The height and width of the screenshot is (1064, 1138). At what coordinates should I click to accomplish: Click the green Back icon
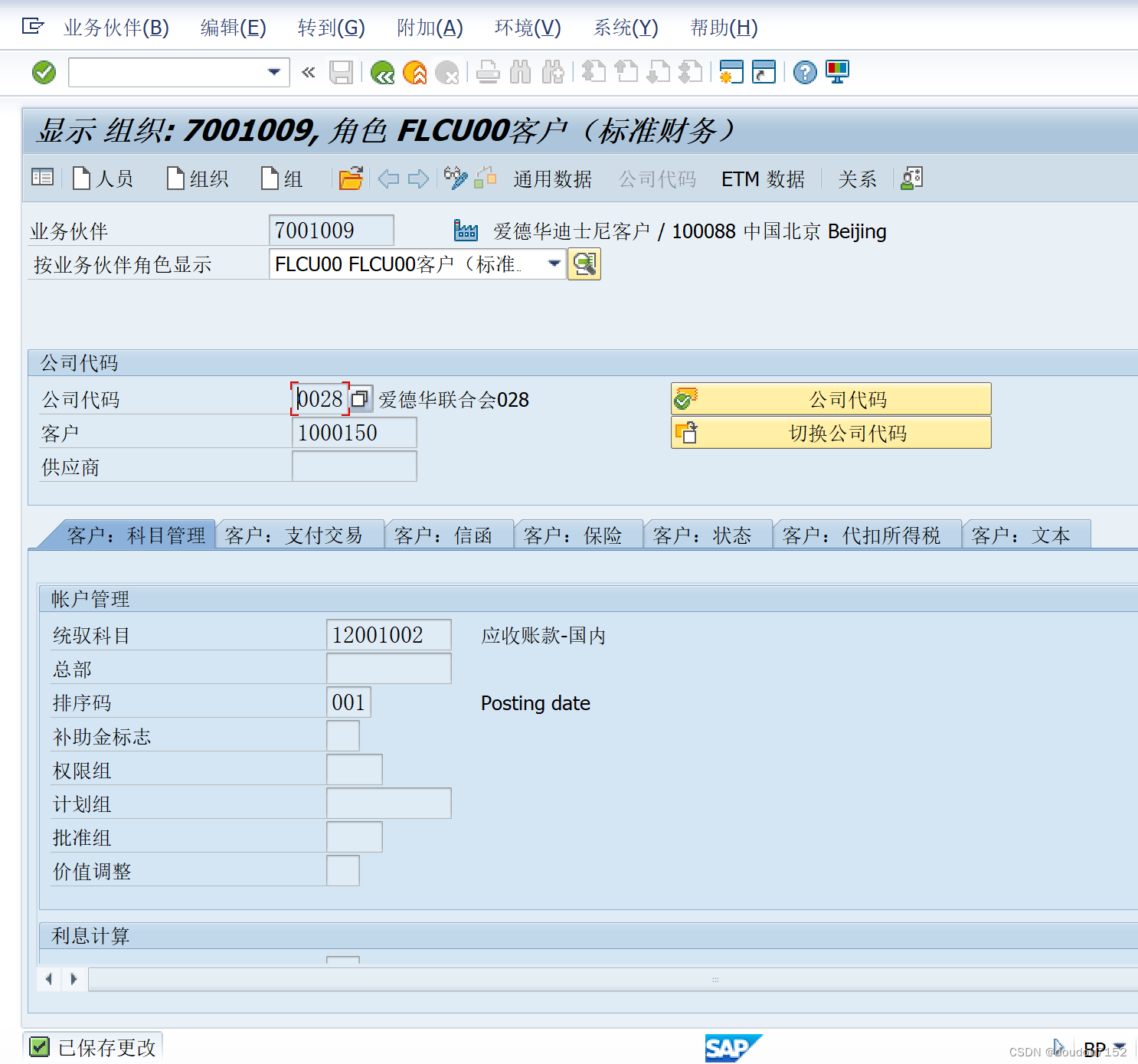click(x=382, y=73)
